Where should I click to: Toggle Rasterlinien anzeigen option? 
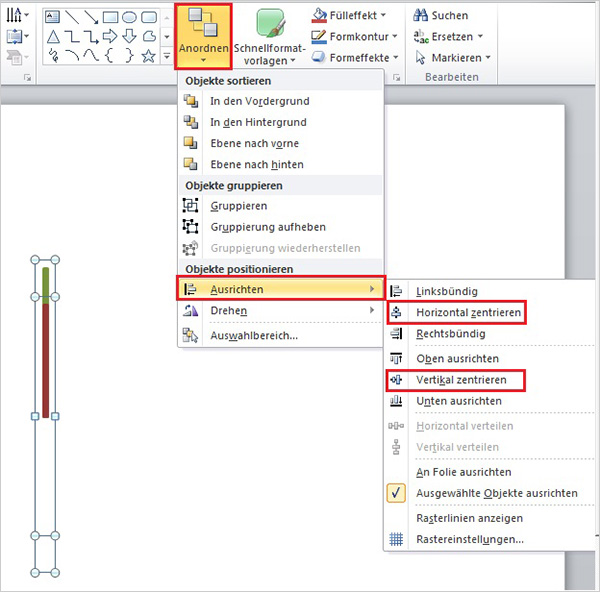click(469, 518)
